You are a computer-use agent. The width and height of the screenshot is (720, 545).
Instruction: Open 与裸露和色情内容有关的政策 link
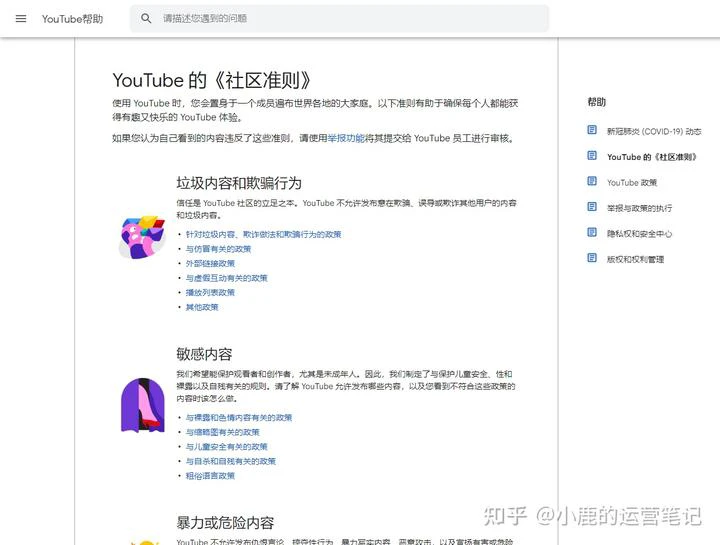[239, 417]
